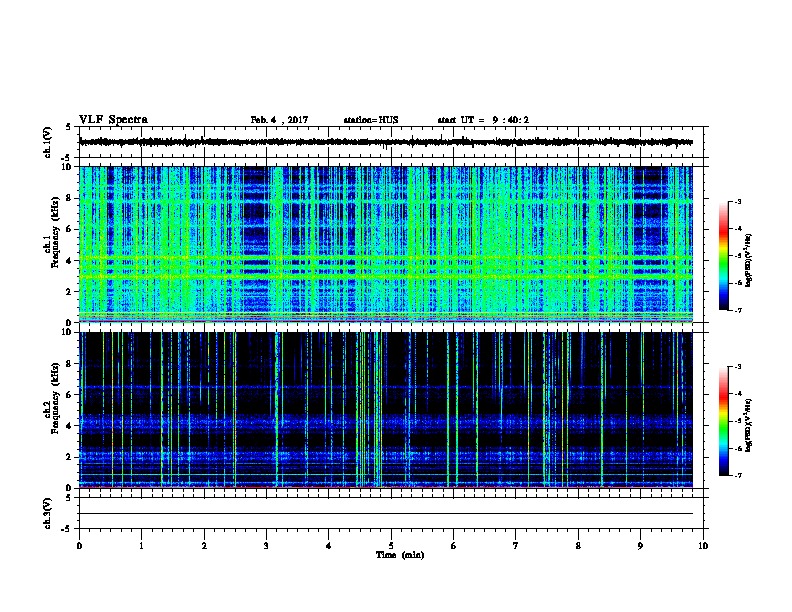The height and width of the screenshot is (612, 792).
Task: Click the "3" tick label on the time axis
Action: (266, 546)
